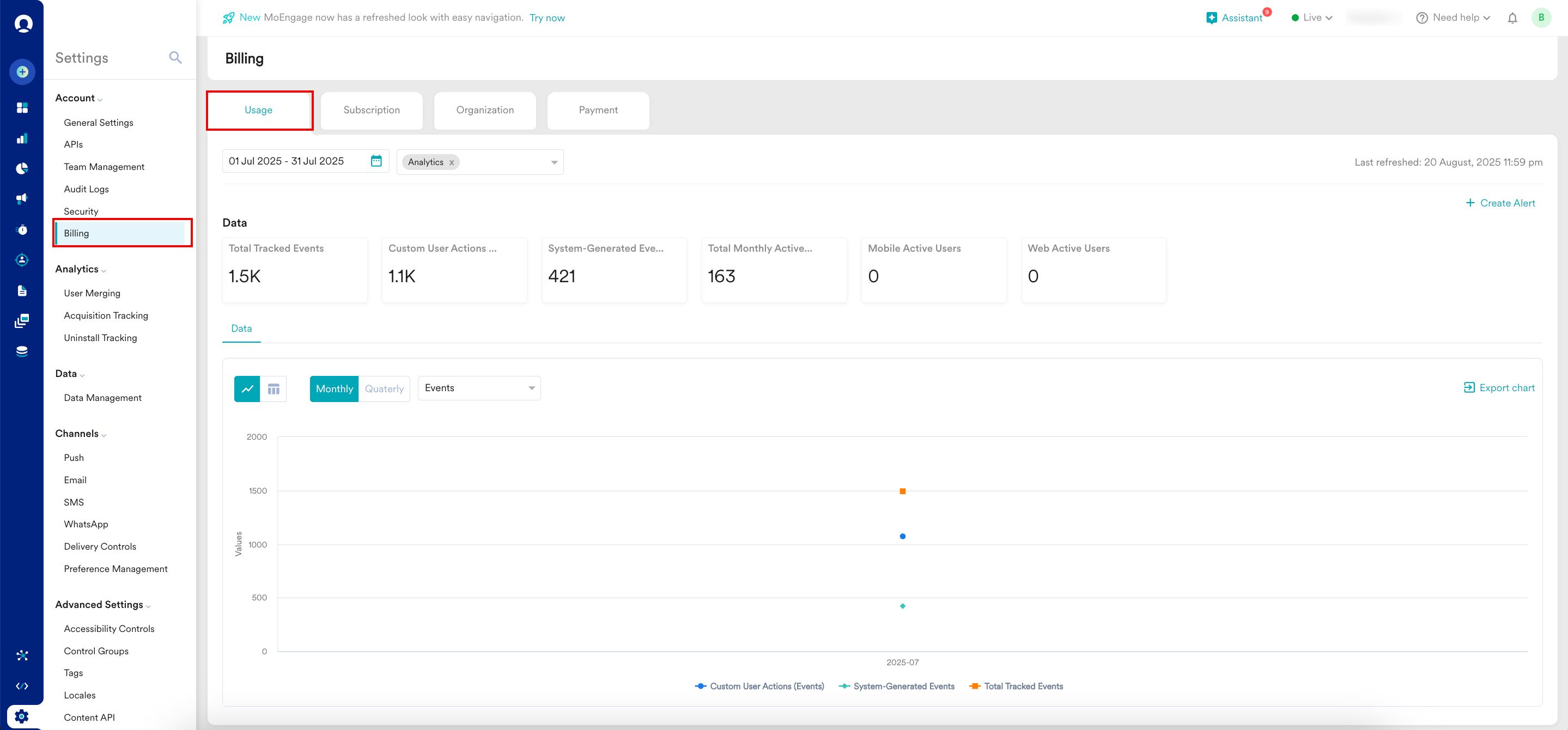Click the notification bell icon
Image resolution: width=1568 pixels, height=730 pixels.
[x=1512, y=19]
